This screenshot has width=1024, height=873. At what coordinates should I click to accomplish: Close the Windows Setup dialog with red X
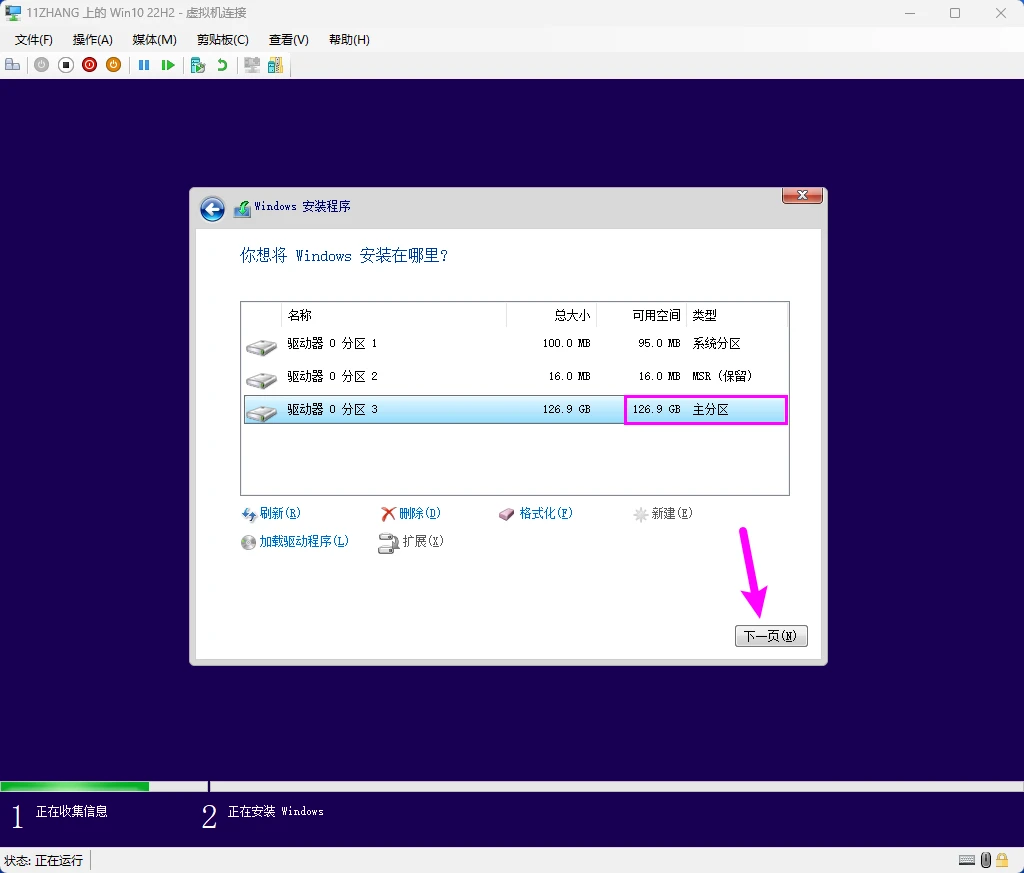[802, 195]
